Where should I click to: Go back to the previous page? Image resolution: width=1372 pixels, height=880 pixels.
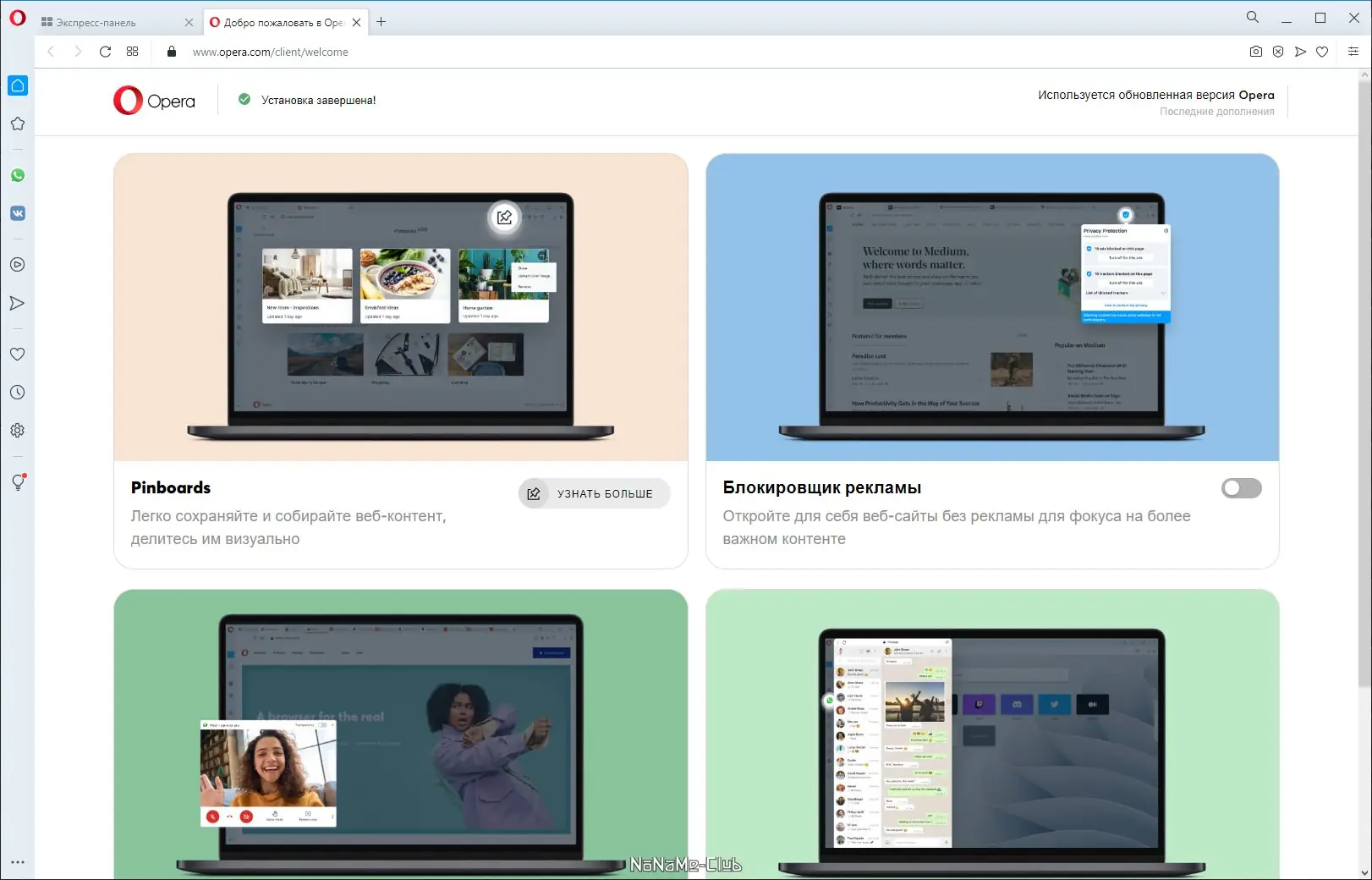51,52
